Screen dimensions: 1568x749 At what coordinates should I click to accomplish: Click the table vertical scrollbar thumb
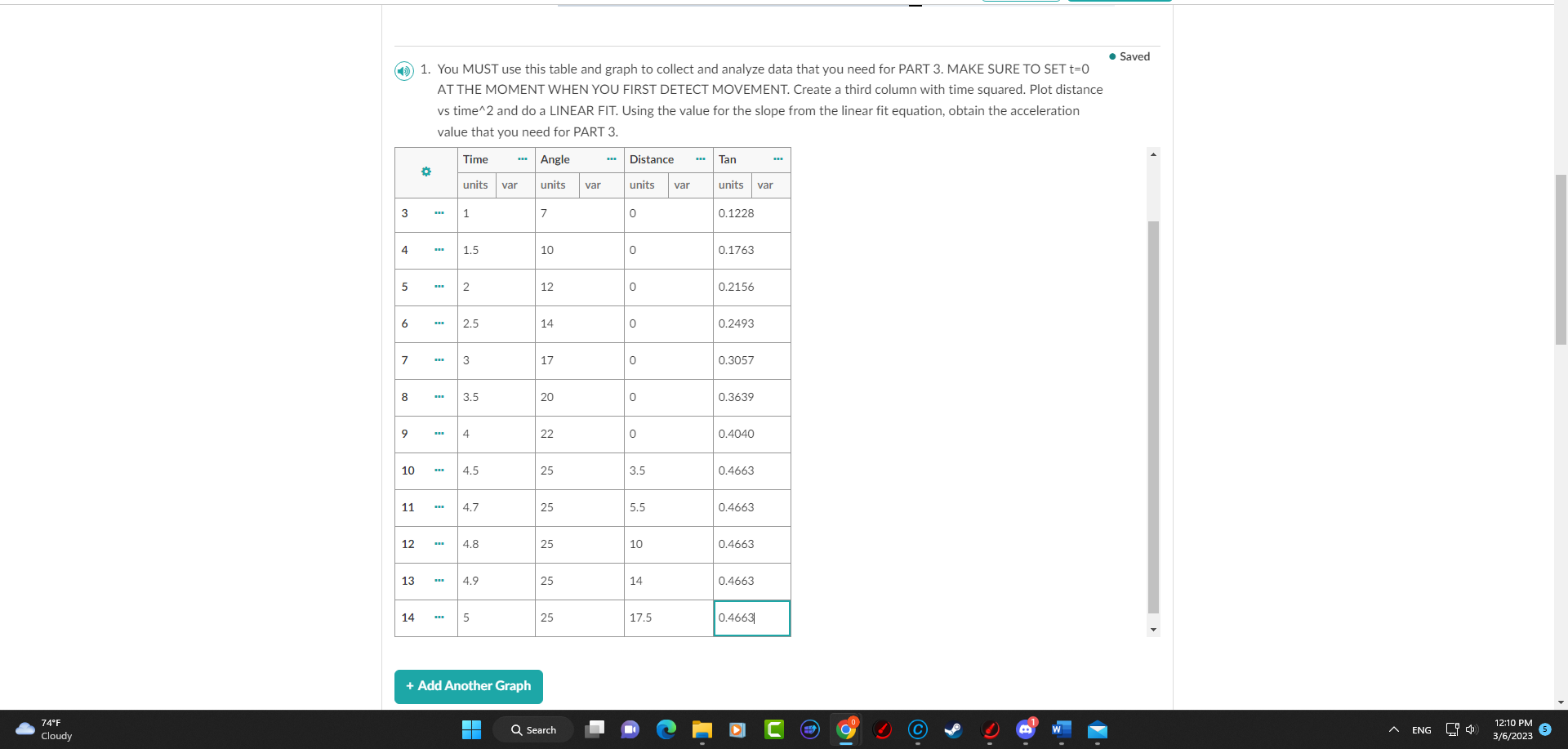pos(1153,417)
